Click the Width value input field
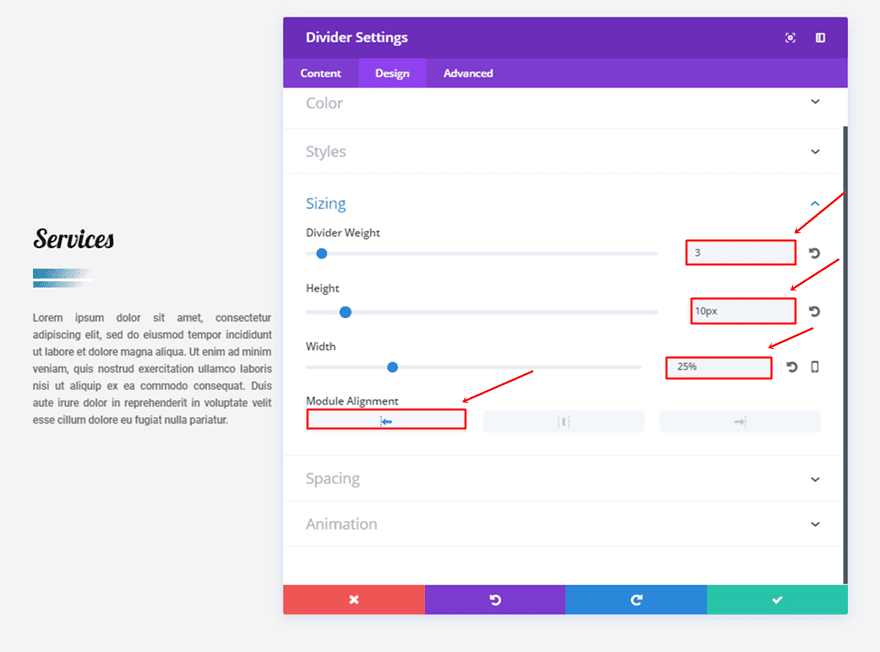The image size is (880, 652). [x=718, y=367]
